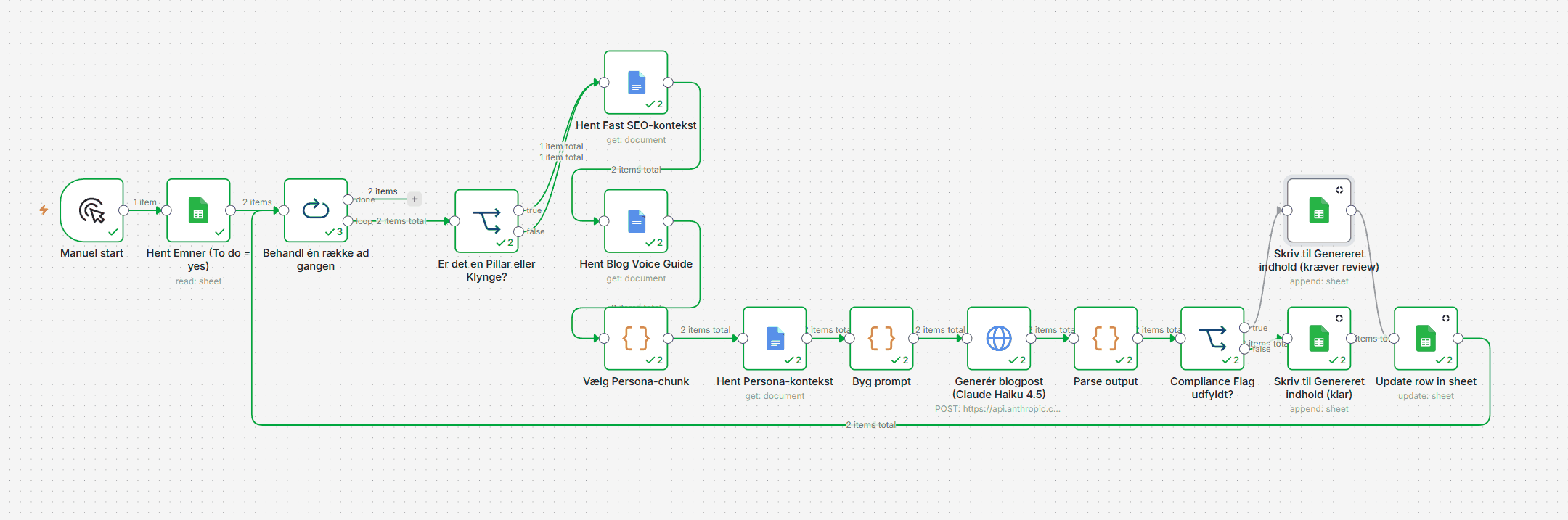Select the Generér blogpost HTTP globe icon
Screen dimensions: 1568x520
(x=999, y=339)
